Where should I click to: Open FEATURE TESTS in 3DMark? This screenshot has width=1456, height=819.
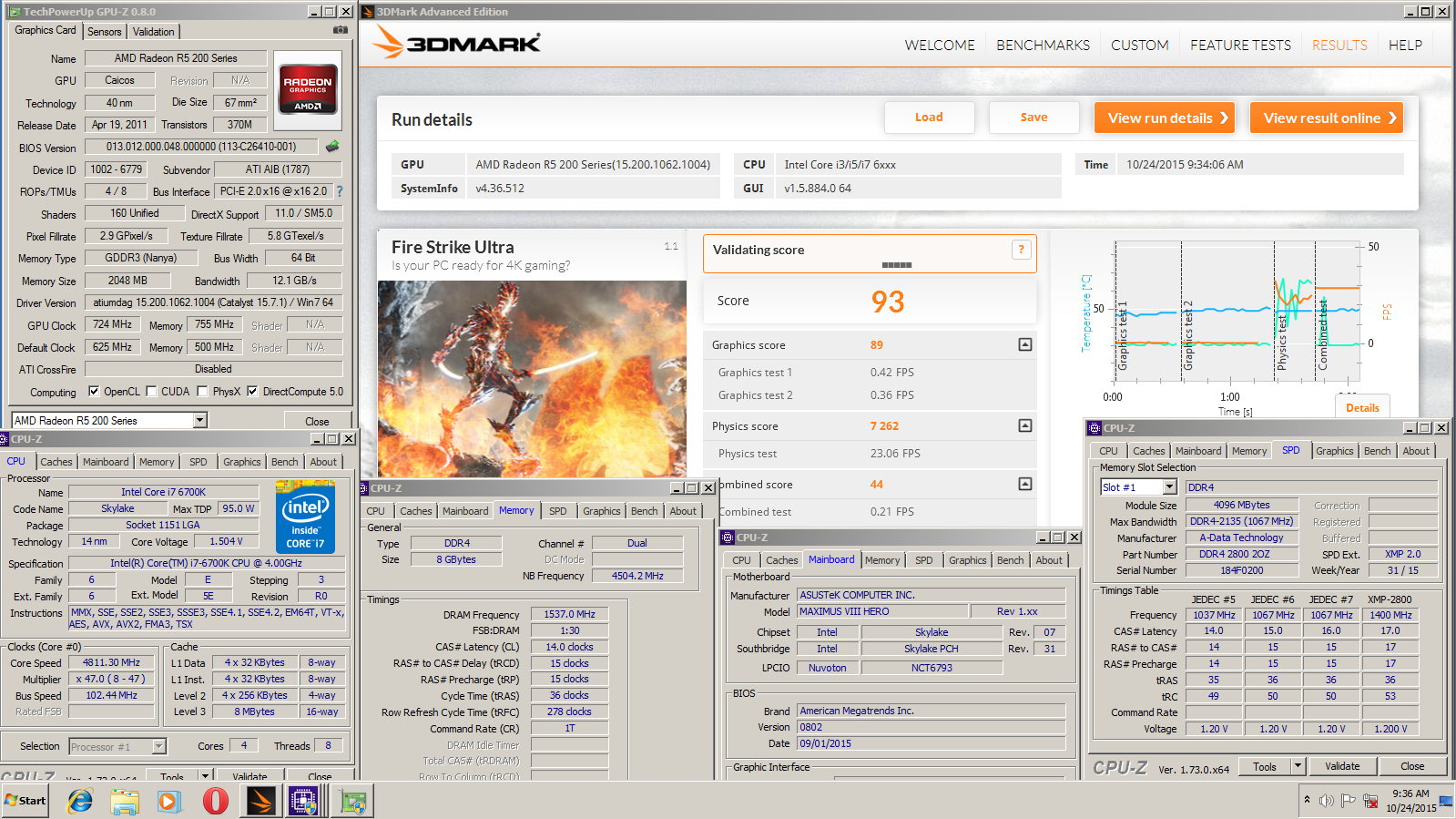tap(1240, 45)
